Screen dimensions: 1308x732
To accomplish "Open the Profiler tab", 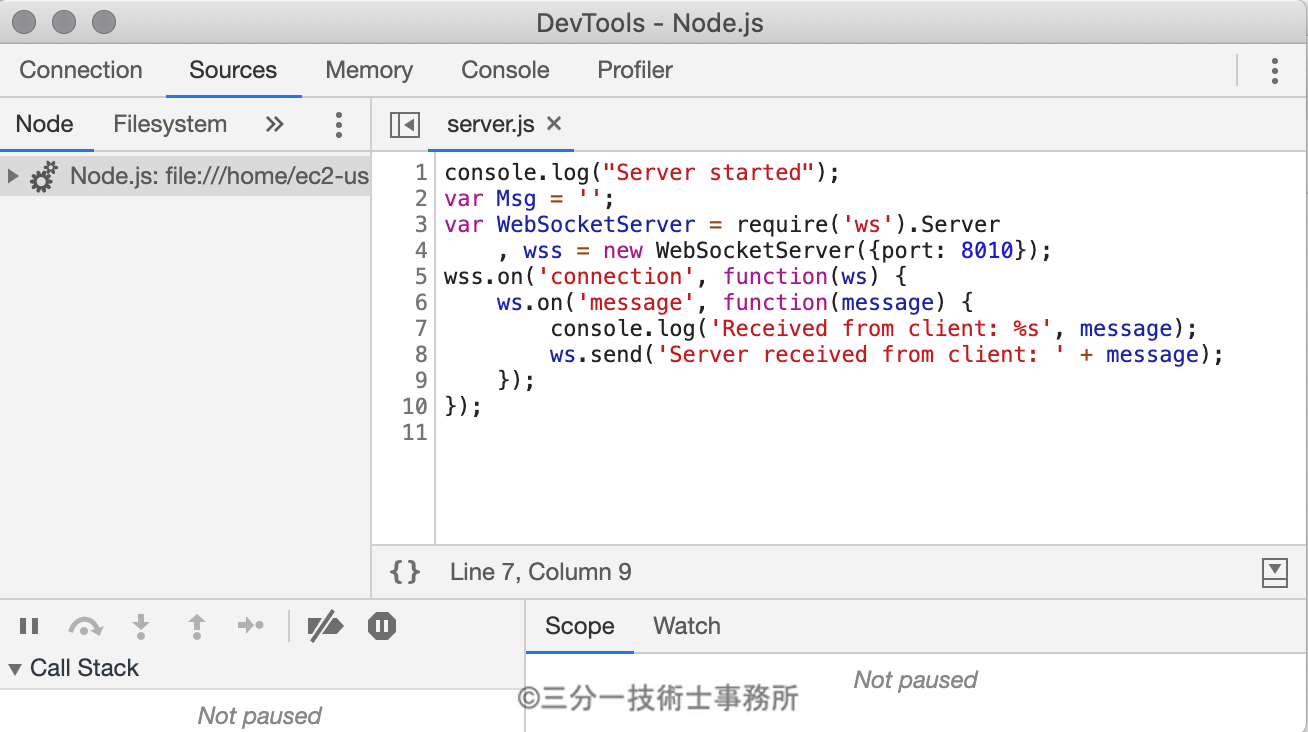I will [635, 70].
